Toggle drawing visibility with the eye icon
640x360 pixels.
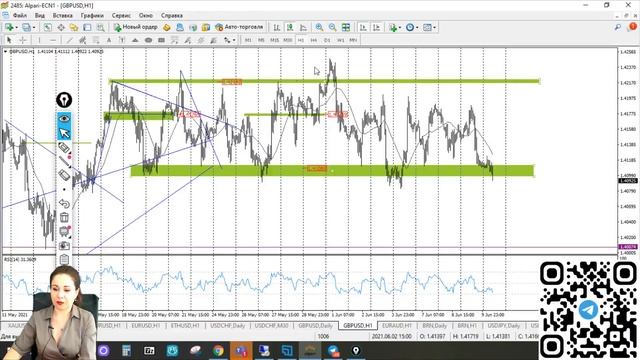pos(64,118)
